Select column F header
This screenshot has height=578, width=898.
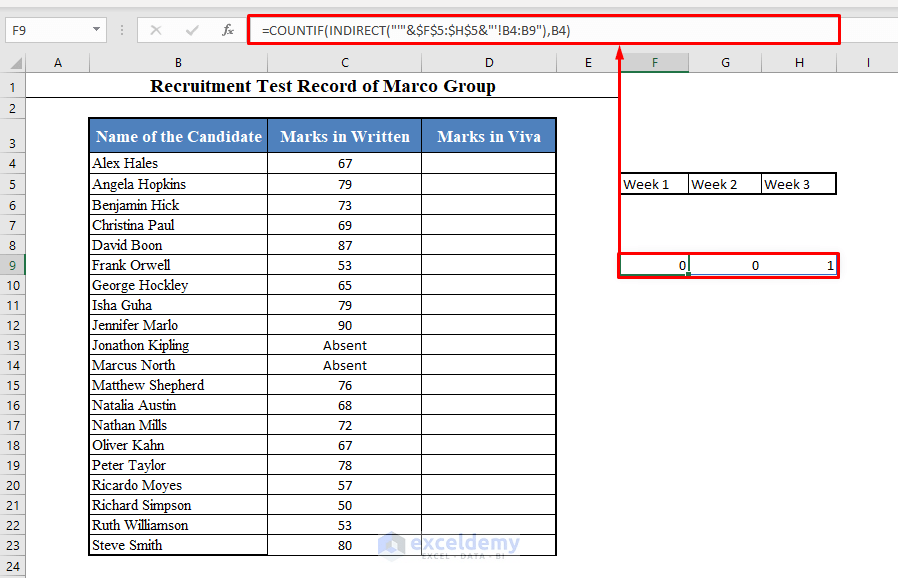[x=654, y=62]
